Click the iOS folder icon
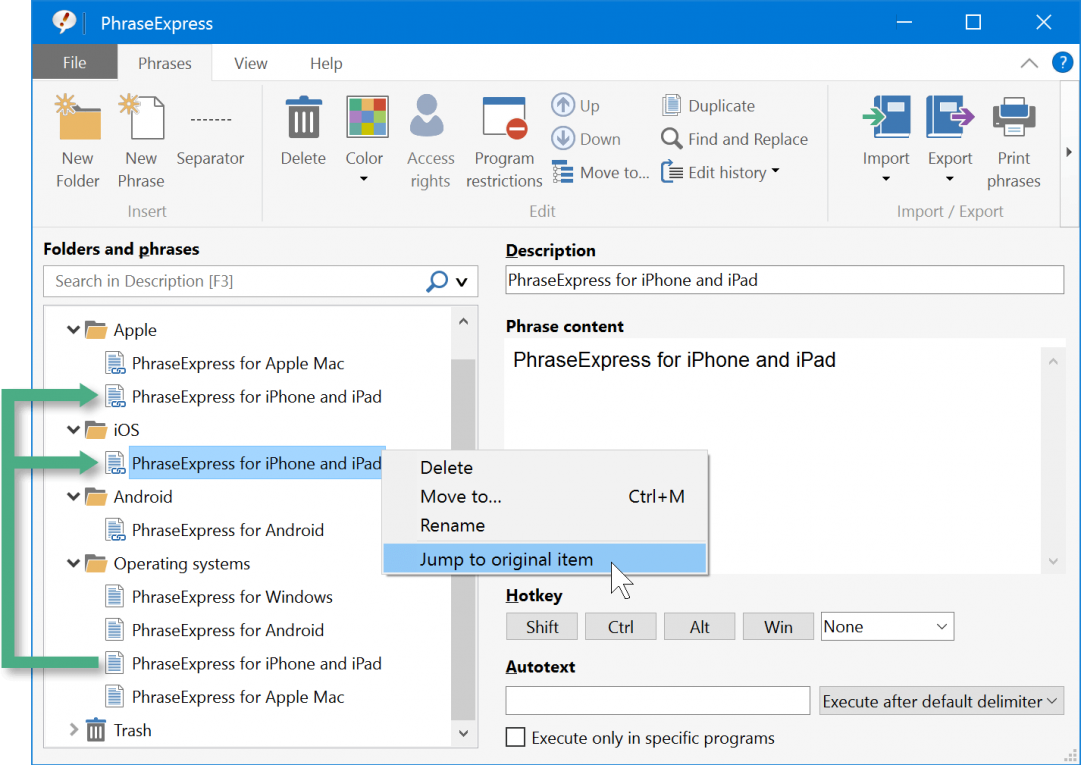The height and width of the screenshot is (765, 1081). click(x=96, y=429)
